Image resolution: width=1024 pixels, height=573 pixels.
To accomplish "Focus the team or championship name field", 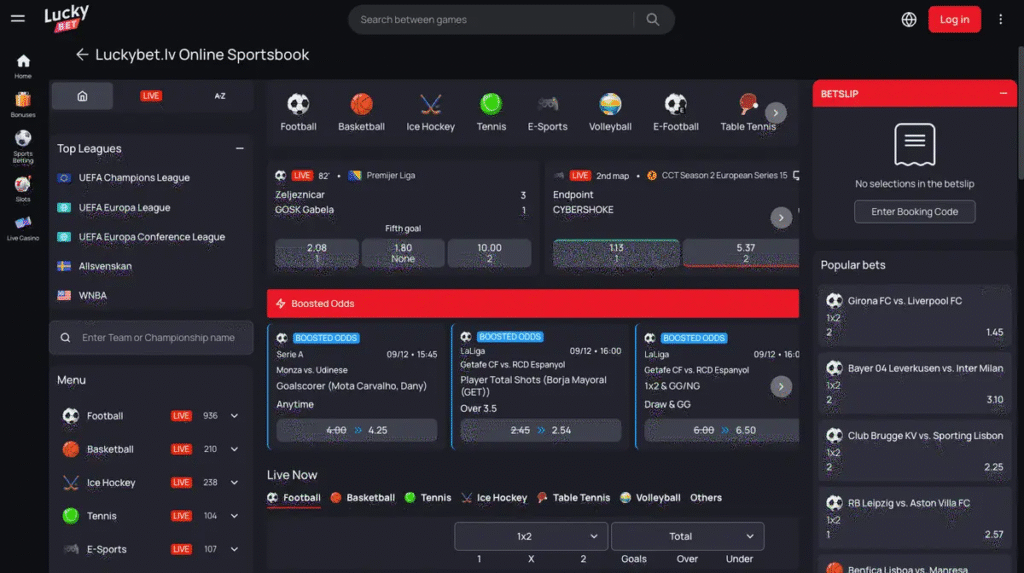I will pyautogui.click(x=151, y=338).
